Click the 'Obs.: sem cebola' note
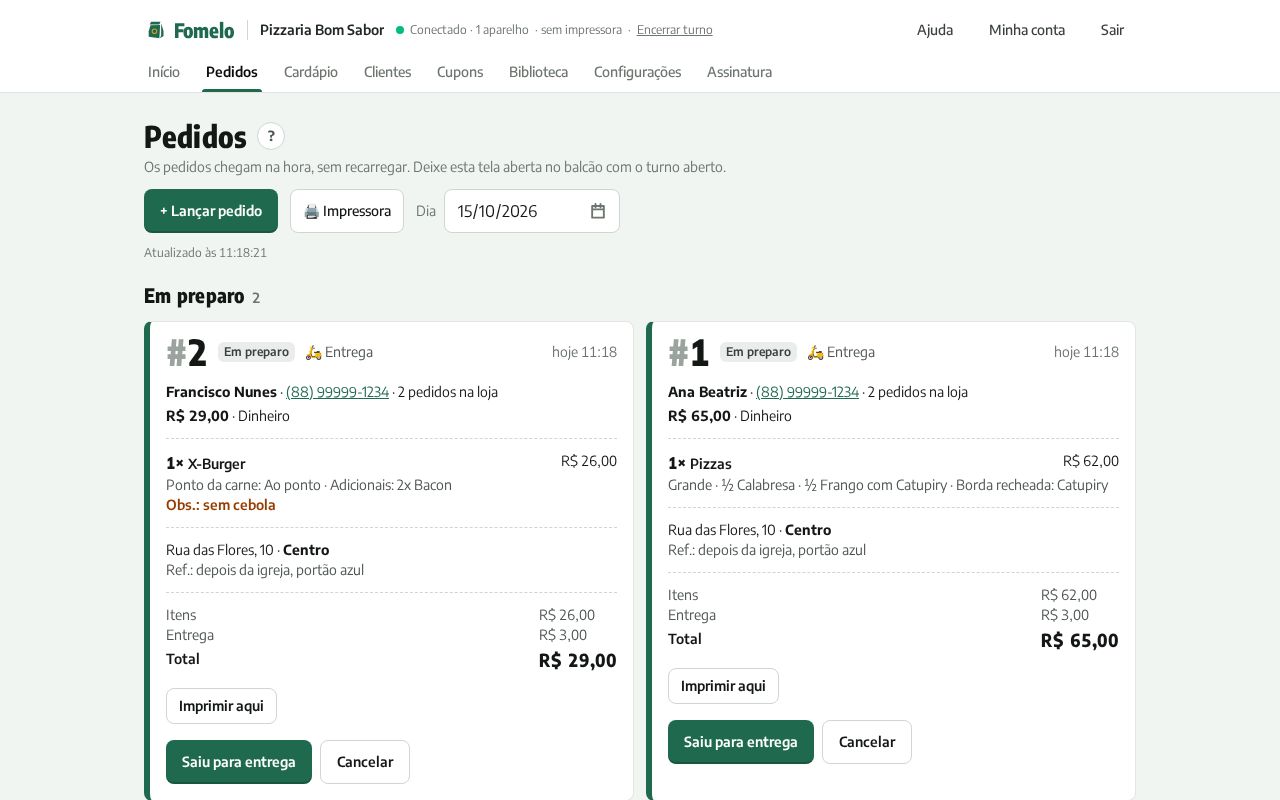This screenshot has height=800, width=1280. [221, 505]
